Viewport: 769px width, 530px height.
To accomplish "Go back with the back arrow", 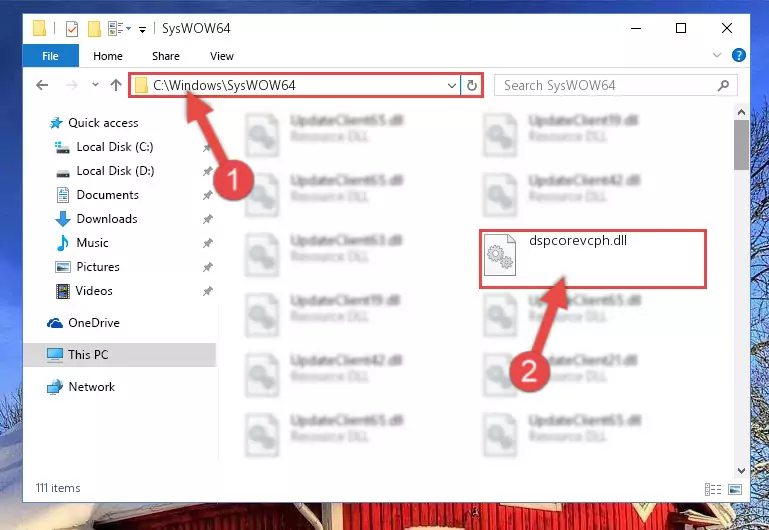I will click(x=42, y=85).
